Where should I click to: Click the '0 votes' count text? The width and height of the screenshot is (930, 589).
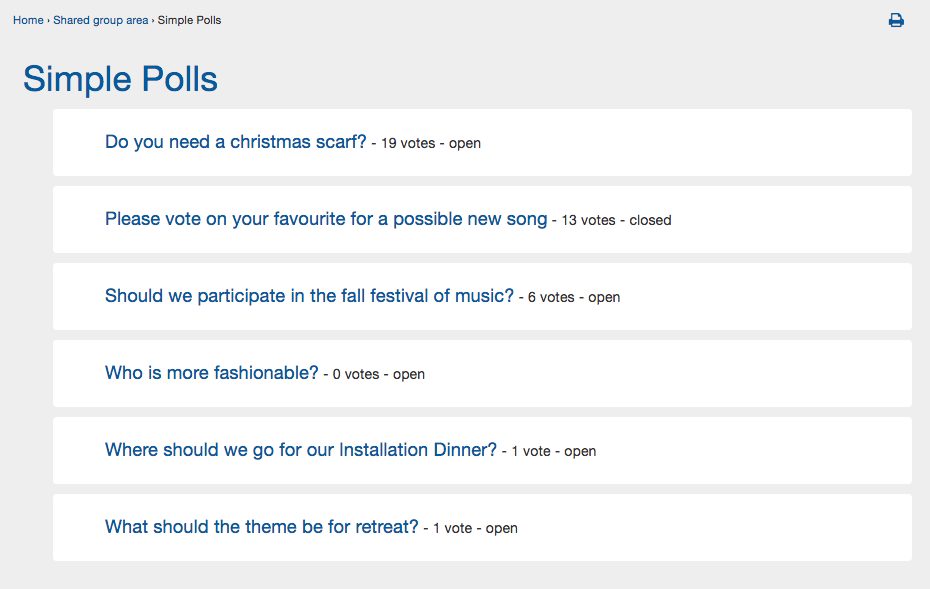tap(356, 374)
